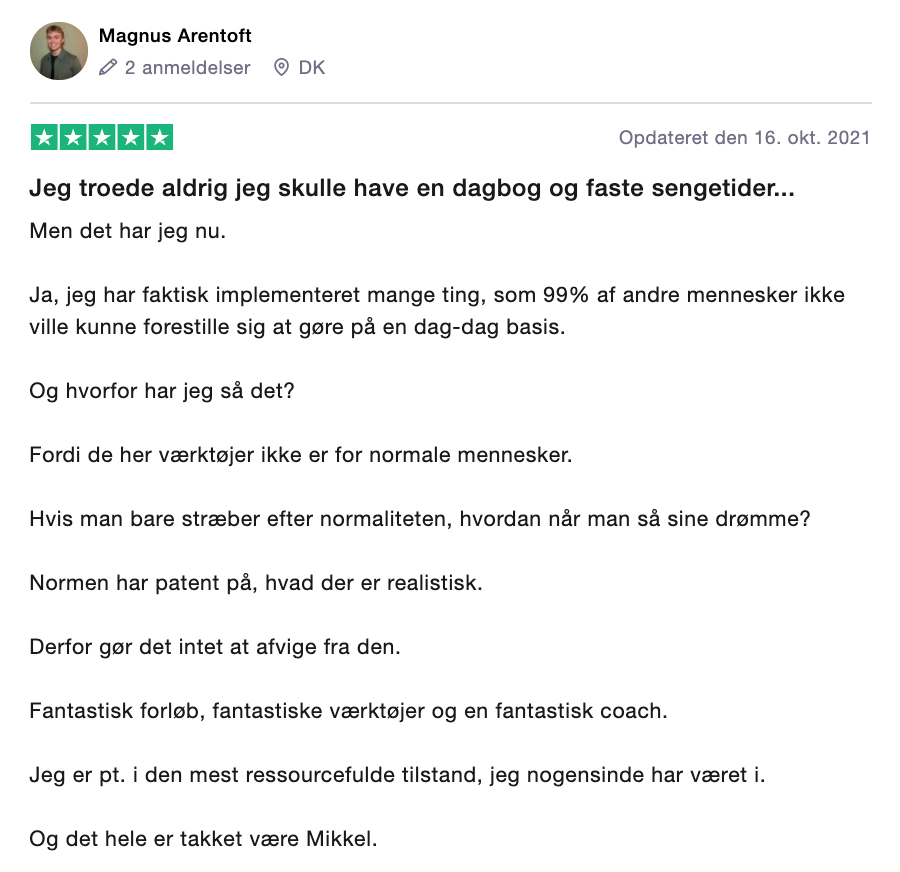Click the third green rating star
This screenshot has height=872, width=900.
(x=102, y=138)
